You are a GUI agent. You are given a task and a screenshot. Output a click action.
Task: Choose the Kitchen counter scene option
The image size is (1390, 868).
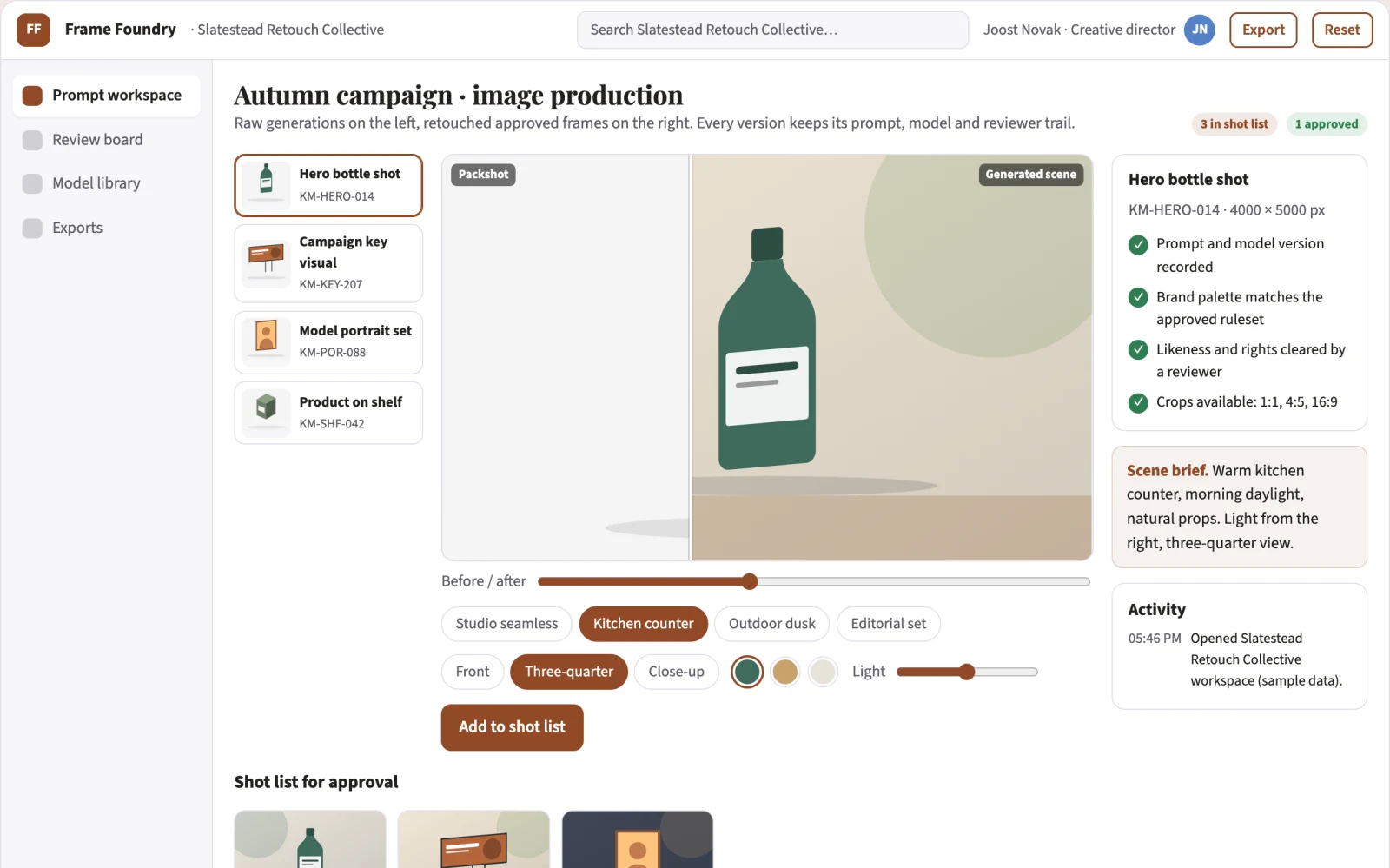643,624
